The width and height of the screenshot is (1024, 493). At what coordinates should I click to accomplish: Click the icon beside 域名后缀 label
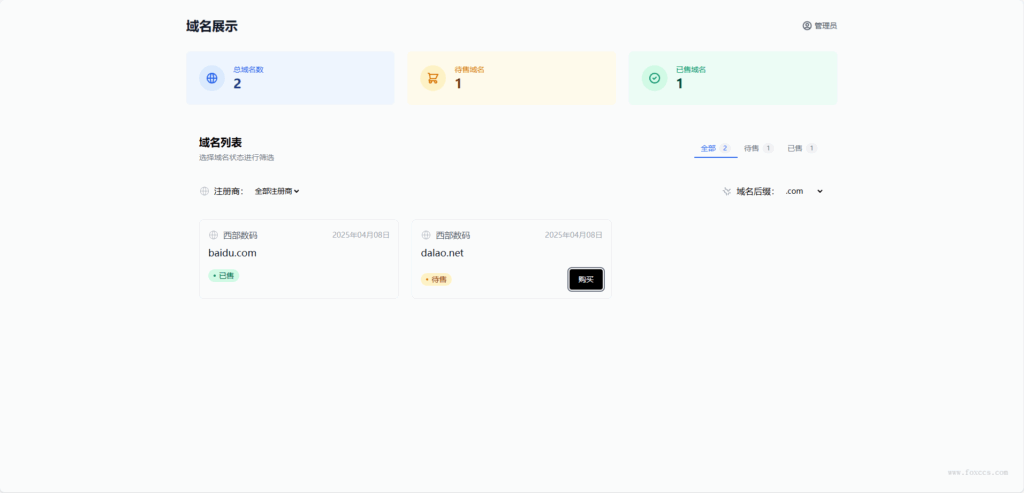pyautogui.click(x=726, y=191)
